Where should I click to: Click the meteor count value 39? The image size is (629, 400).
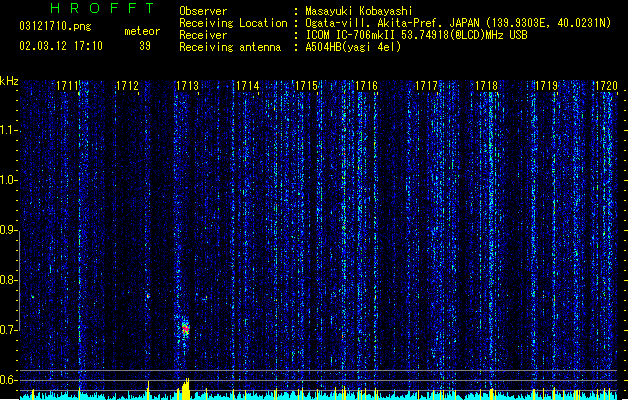pyautogui.click(x=145, y=46)
